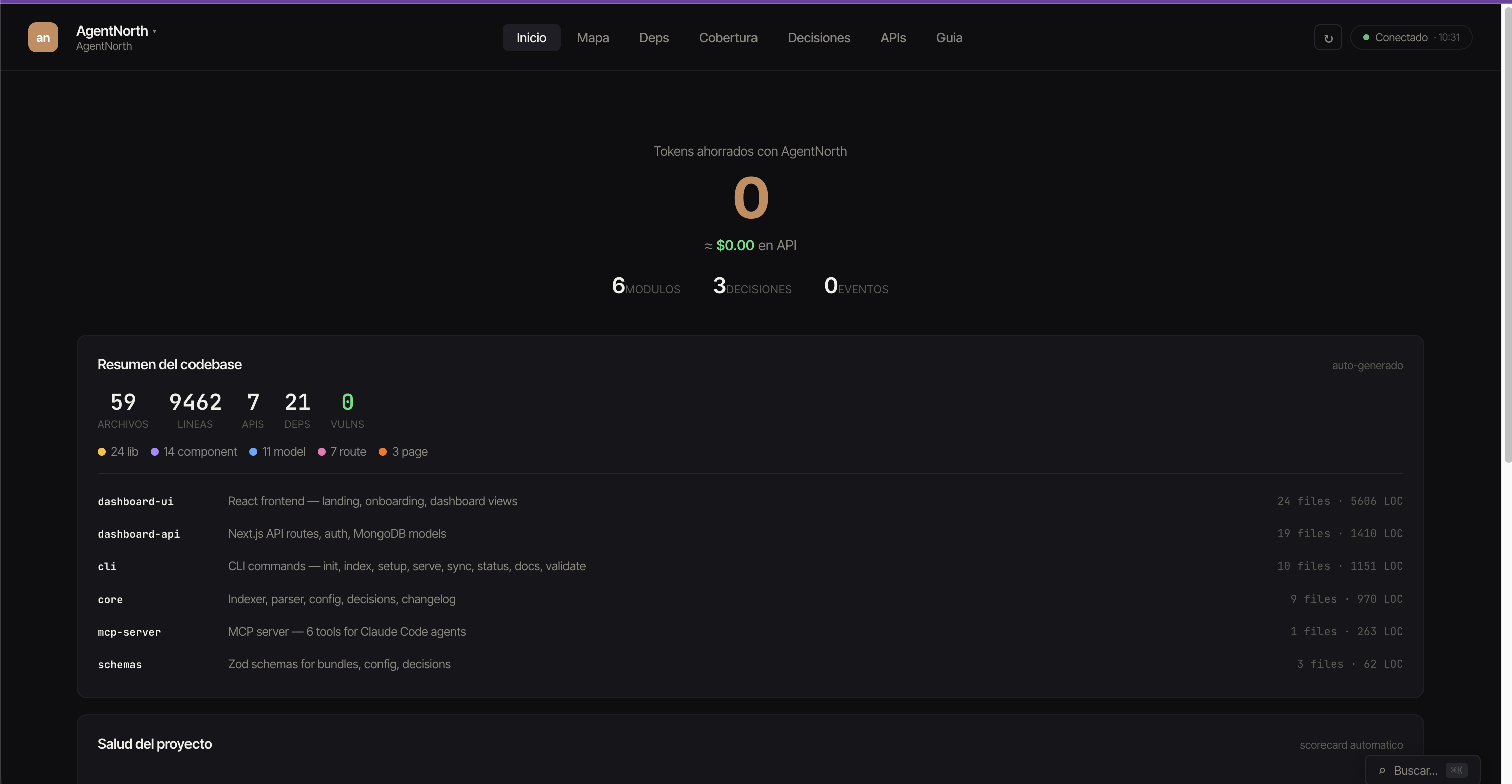
Task: Select the schemas module name
Action: [120, 664]
